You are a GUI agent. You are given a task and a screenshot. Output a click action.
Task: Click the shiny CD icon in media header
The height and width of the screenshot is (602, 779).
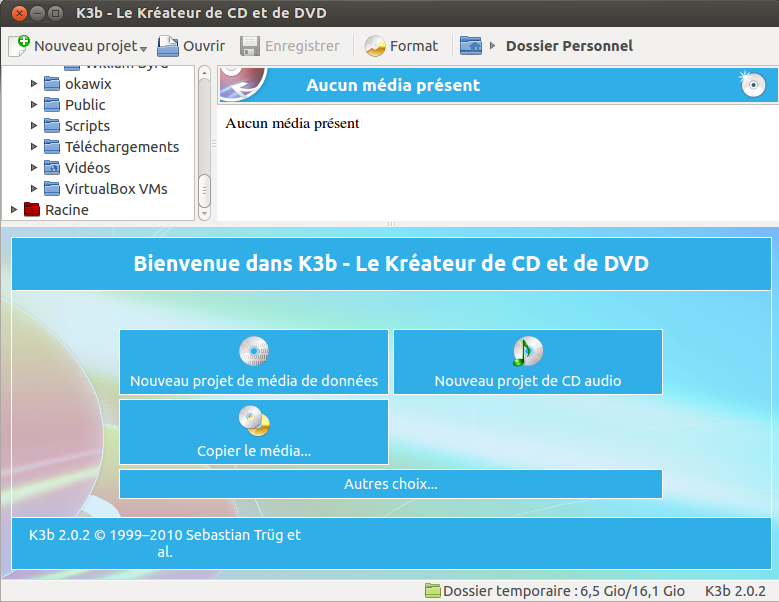pyautogui.click(x=753, y=84)
